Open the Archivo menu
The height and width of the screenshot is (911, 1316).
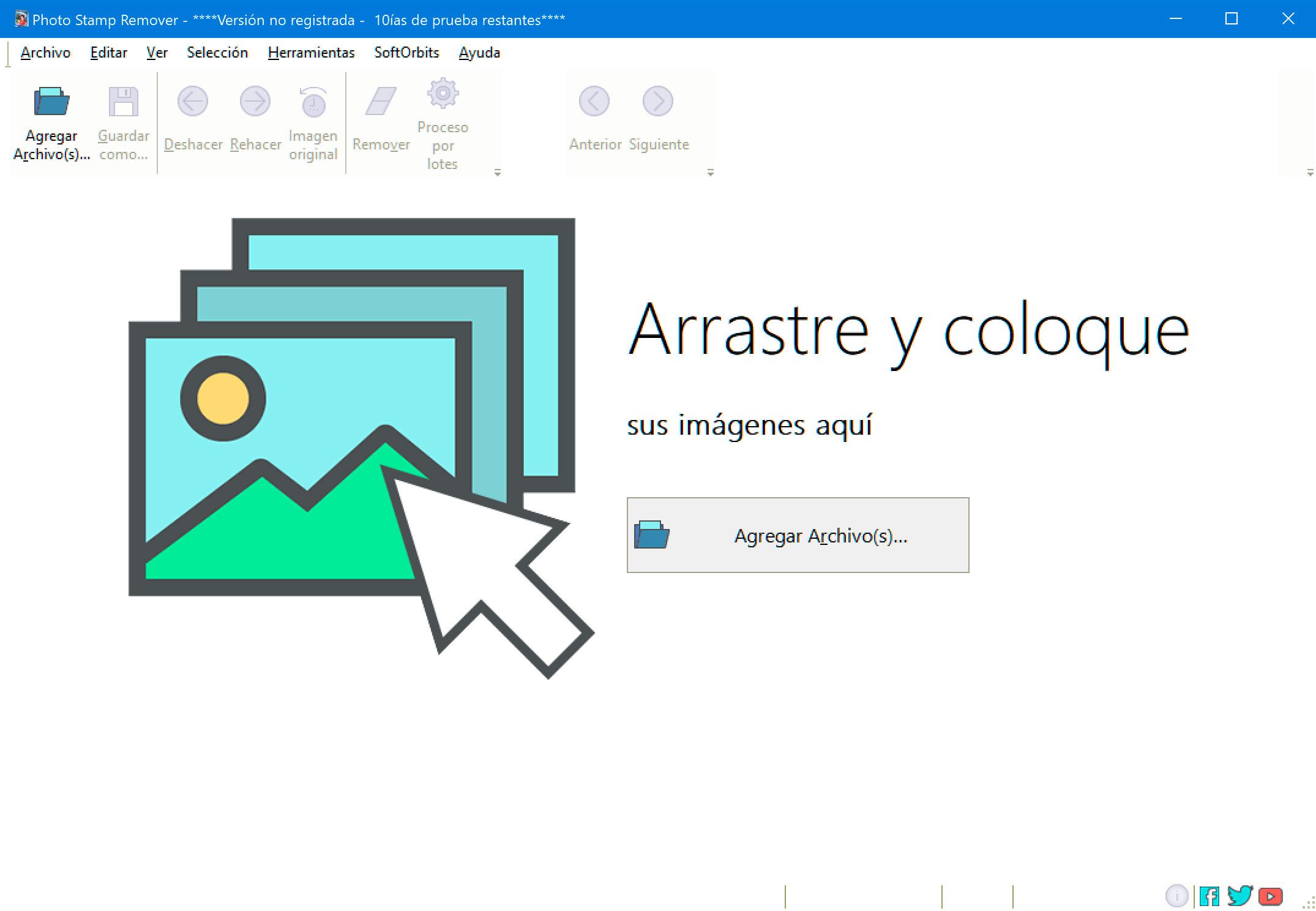point(46,53)
